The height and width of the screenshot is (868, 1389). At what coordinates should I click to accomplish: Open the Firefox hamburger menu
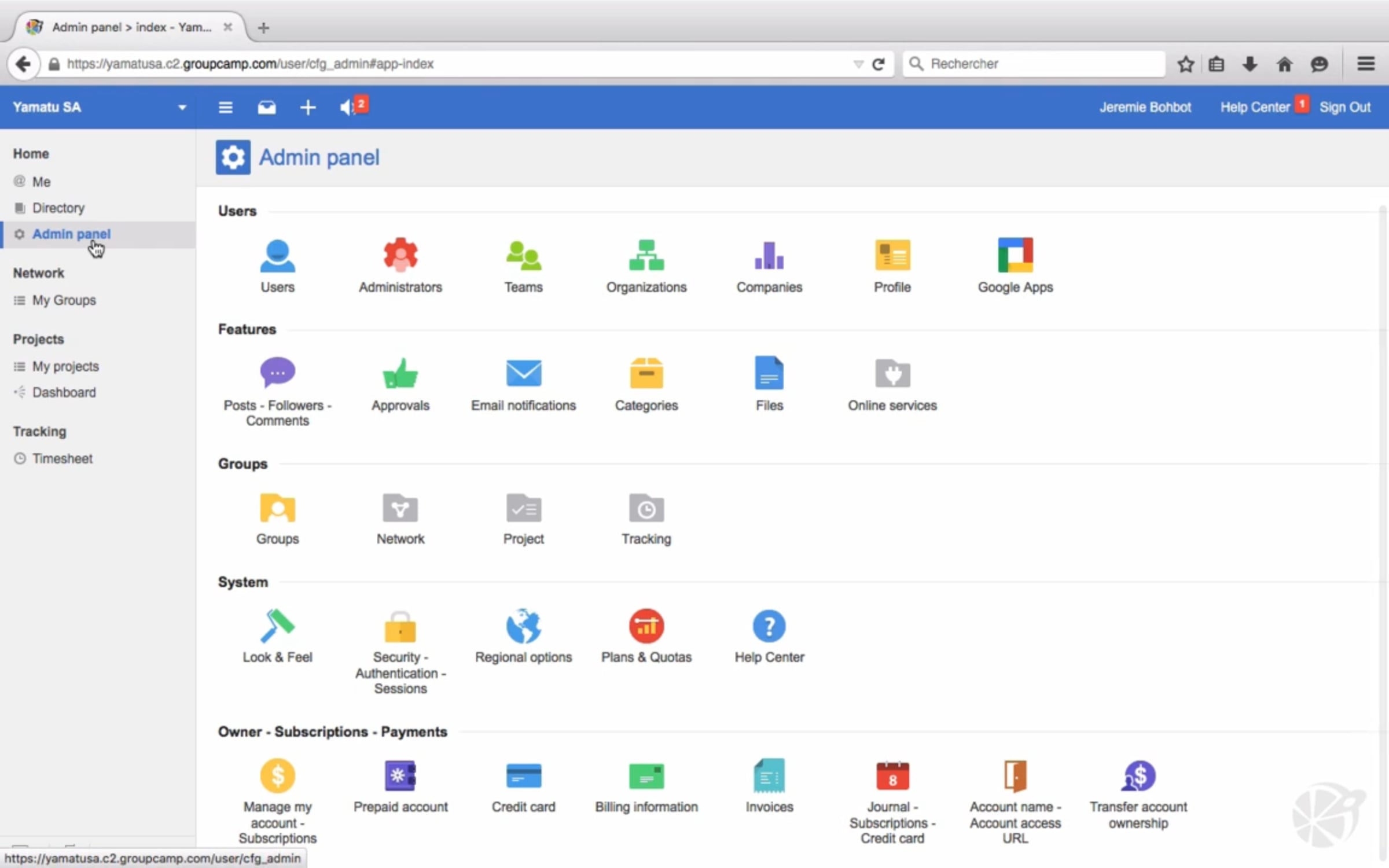1366,64
